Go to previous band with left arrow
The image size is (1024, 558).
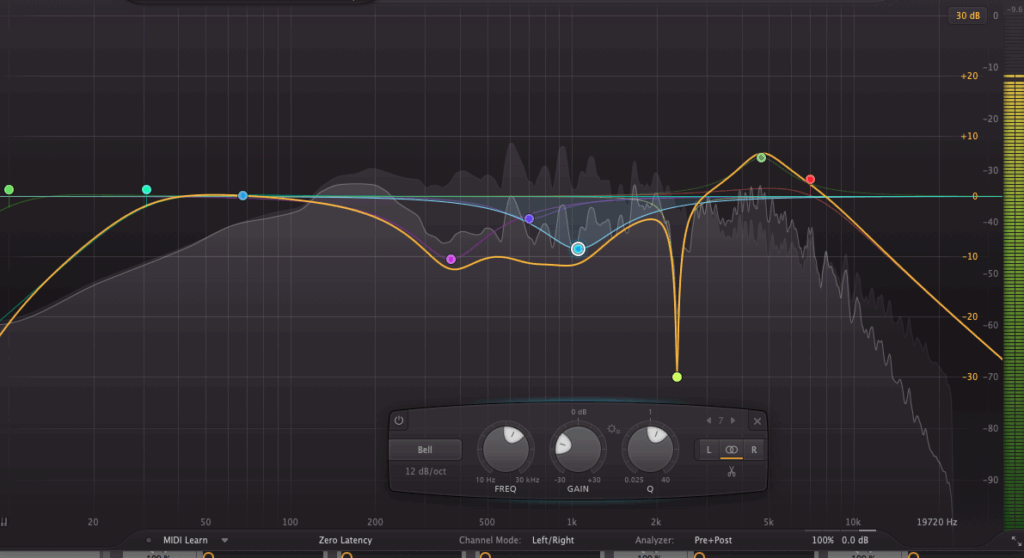point(709,421)
